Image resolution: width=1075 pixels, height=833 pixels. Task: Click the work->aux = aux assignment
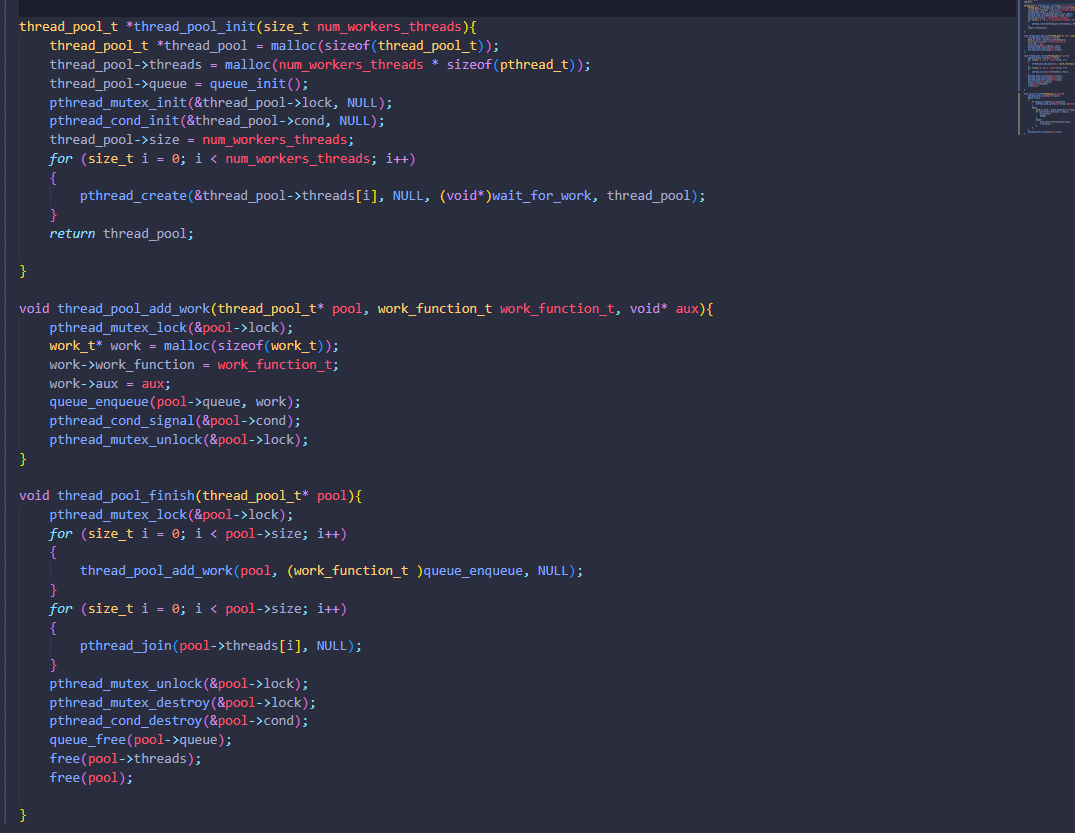point(110,384)
